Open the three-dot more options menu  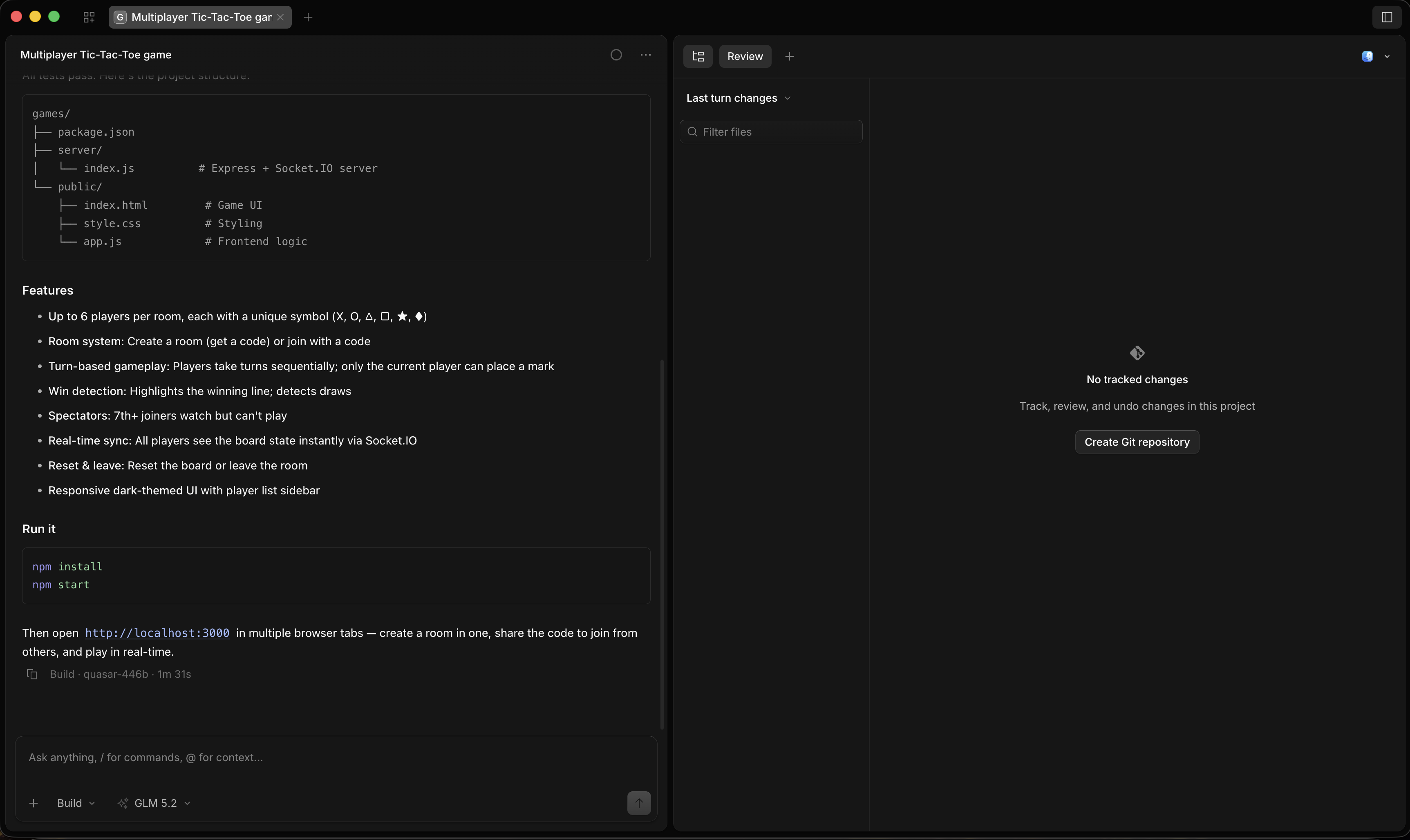[645, 55]
